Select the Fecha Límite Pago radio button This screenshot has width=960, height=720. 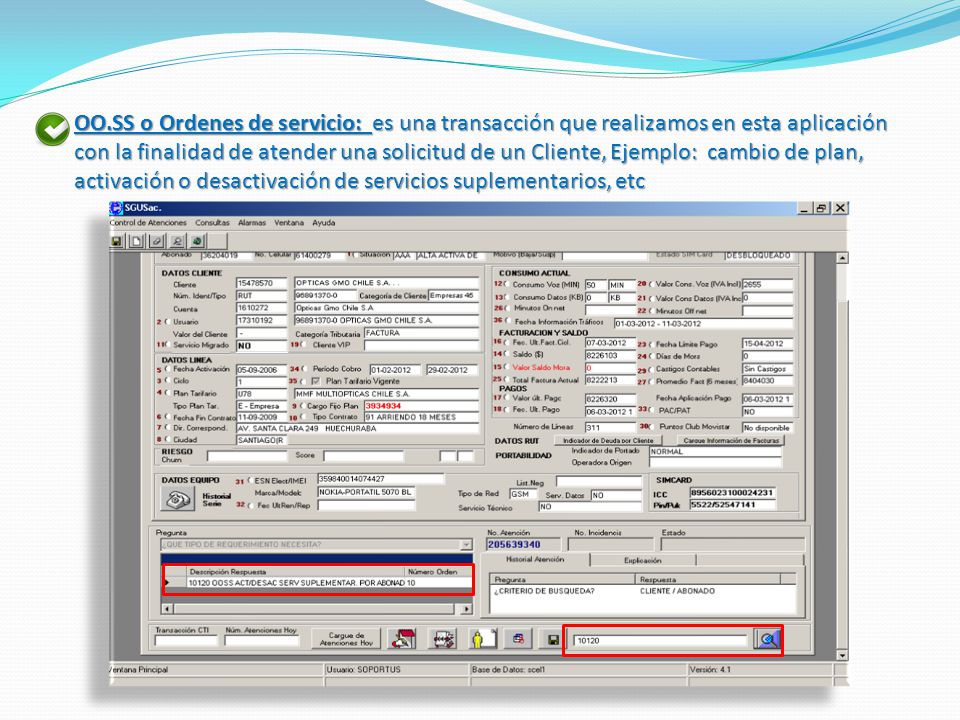650,344
